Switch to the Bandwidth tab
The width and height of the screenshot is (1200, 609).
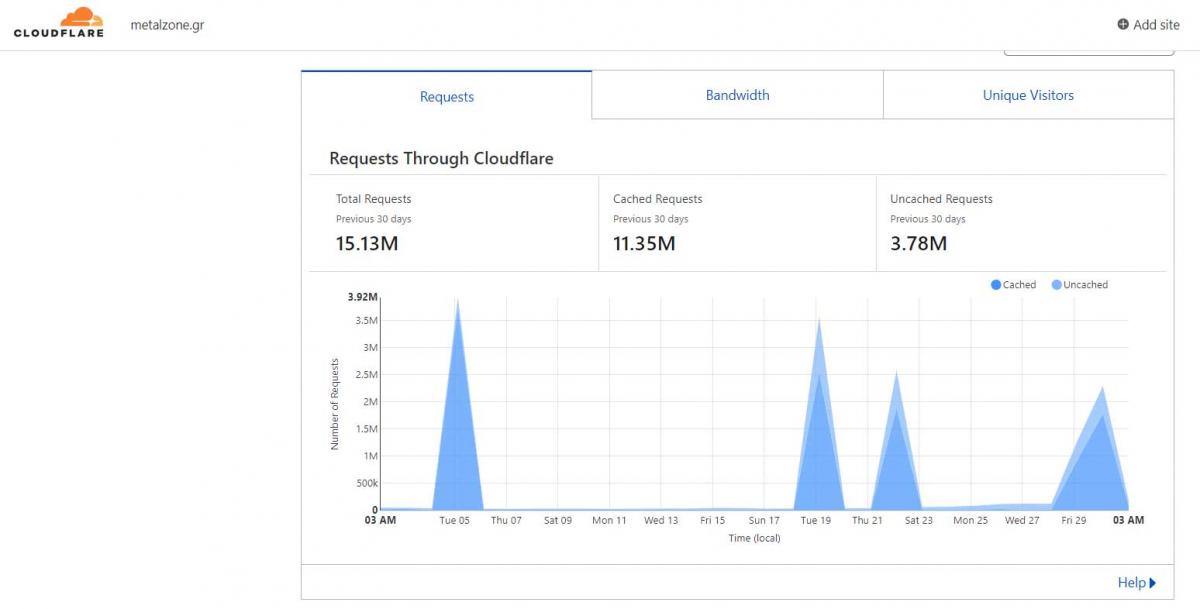(x=738, y=95)
